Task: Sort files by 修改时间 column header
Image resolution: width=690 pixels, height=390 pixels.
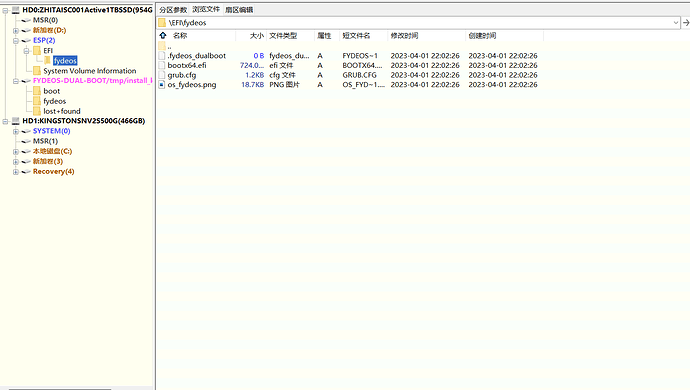Action: 426,36
